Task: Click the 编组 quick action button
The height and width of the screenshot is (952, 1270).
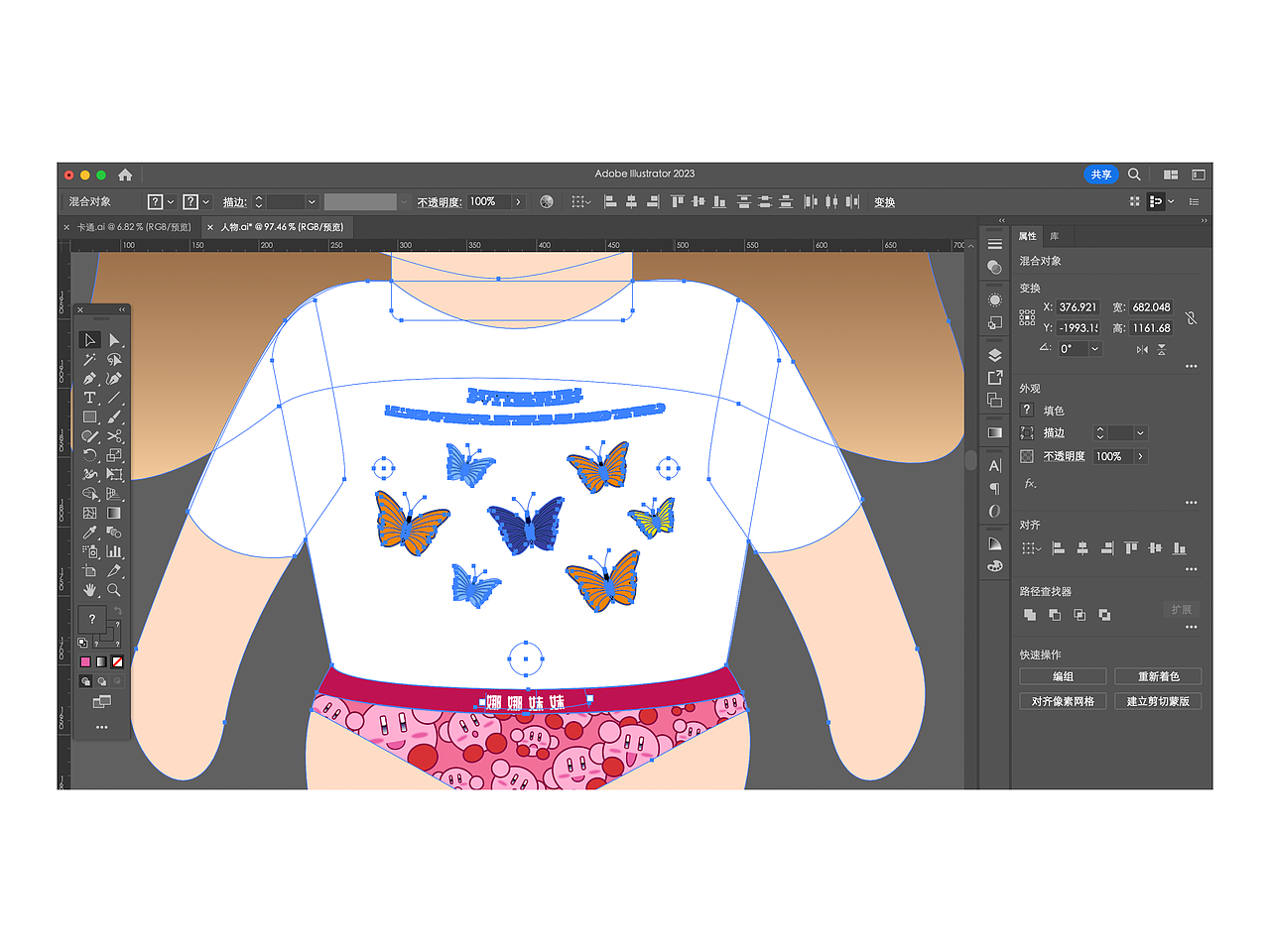Action: click(x=1063, y=676)
